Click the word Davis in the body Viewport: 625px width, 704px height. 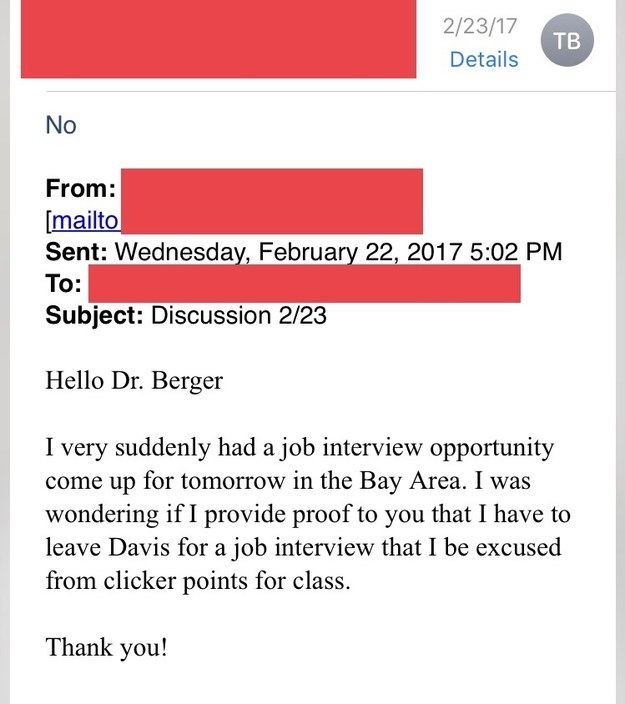(139, 547)
